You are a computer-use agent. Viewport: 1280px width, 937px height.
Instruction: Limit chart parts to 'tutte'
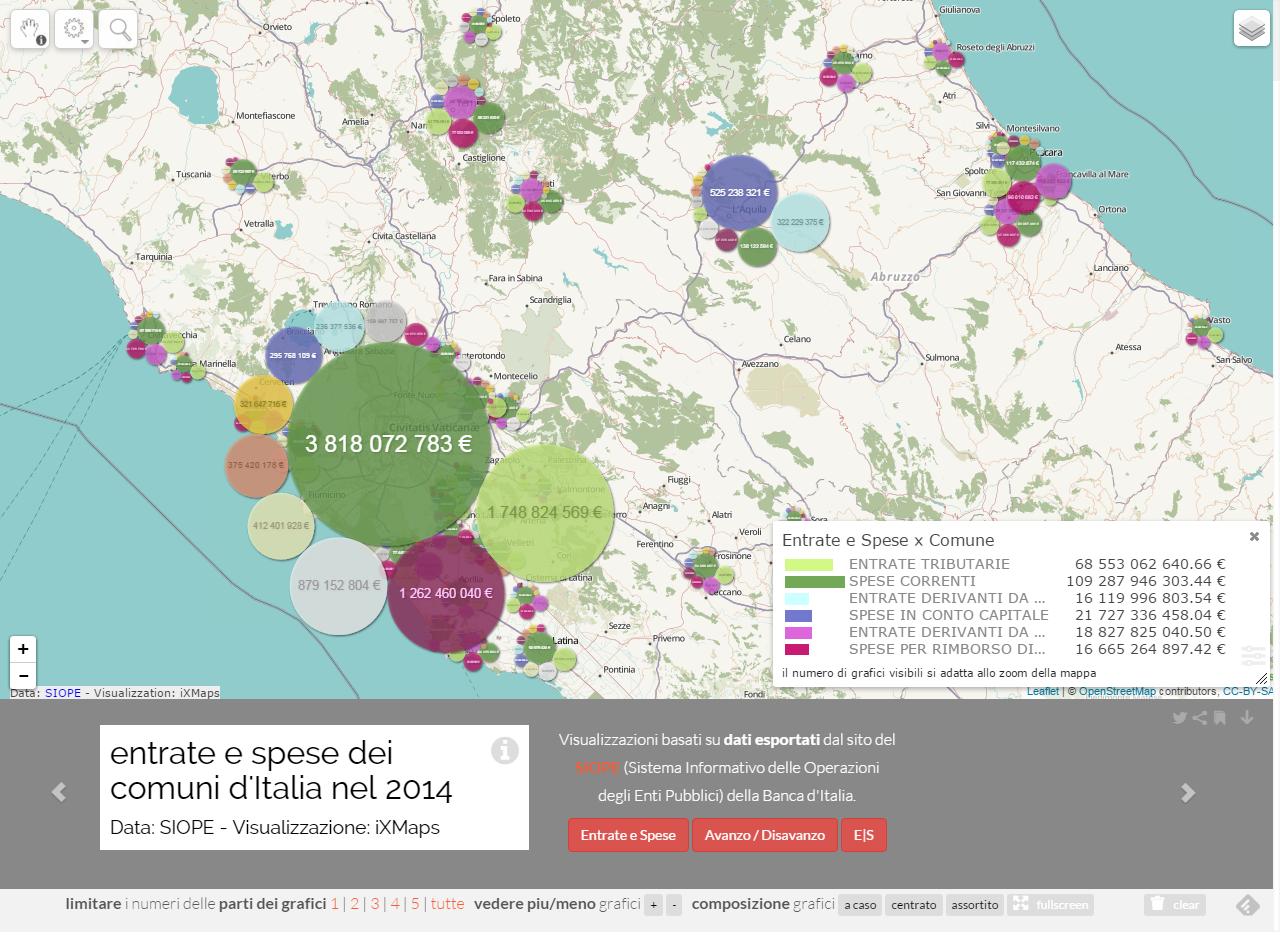[447, 904]
